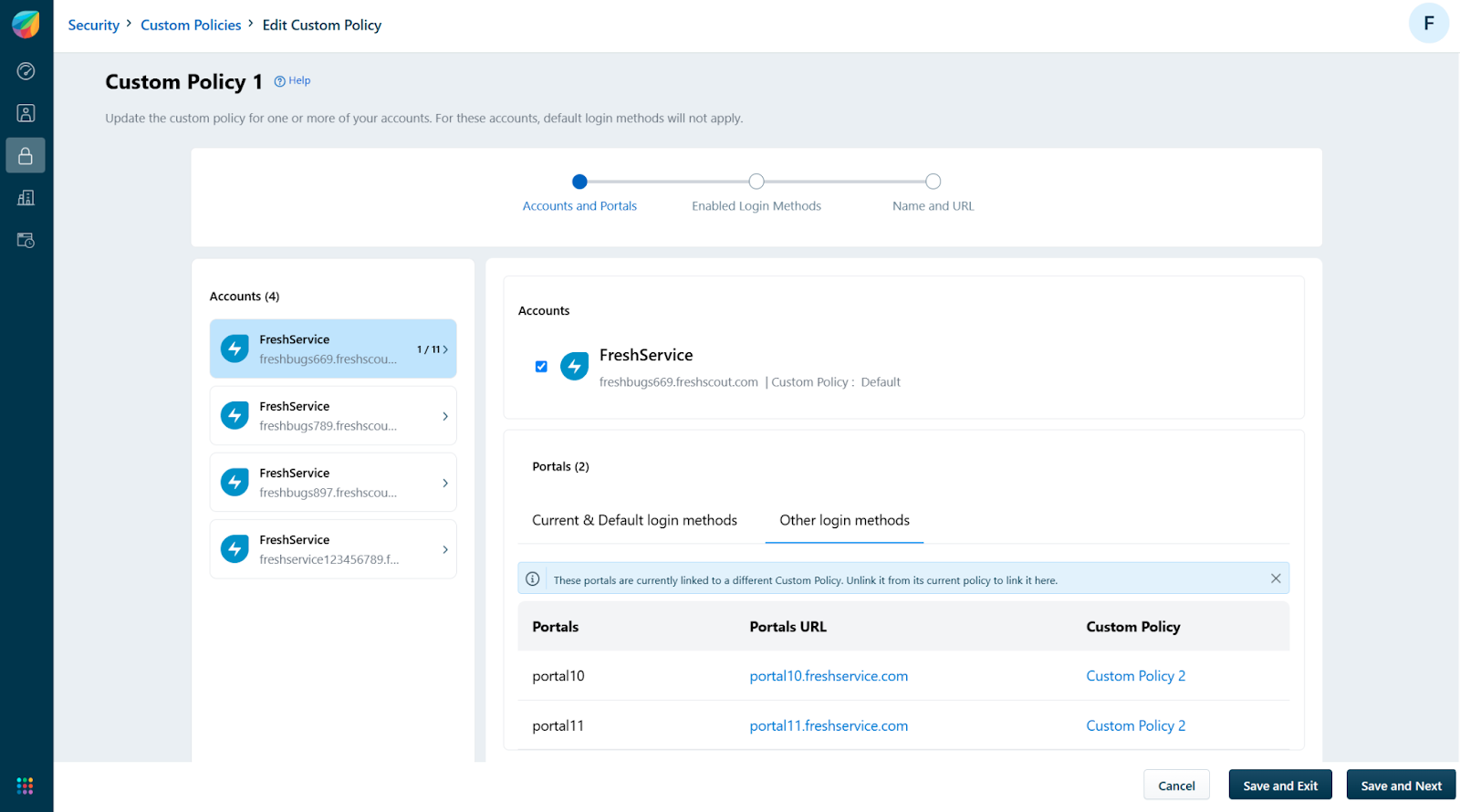Expand the freshservice123456789 account chevron
The image size is (1460, 812).
[445, 549]
